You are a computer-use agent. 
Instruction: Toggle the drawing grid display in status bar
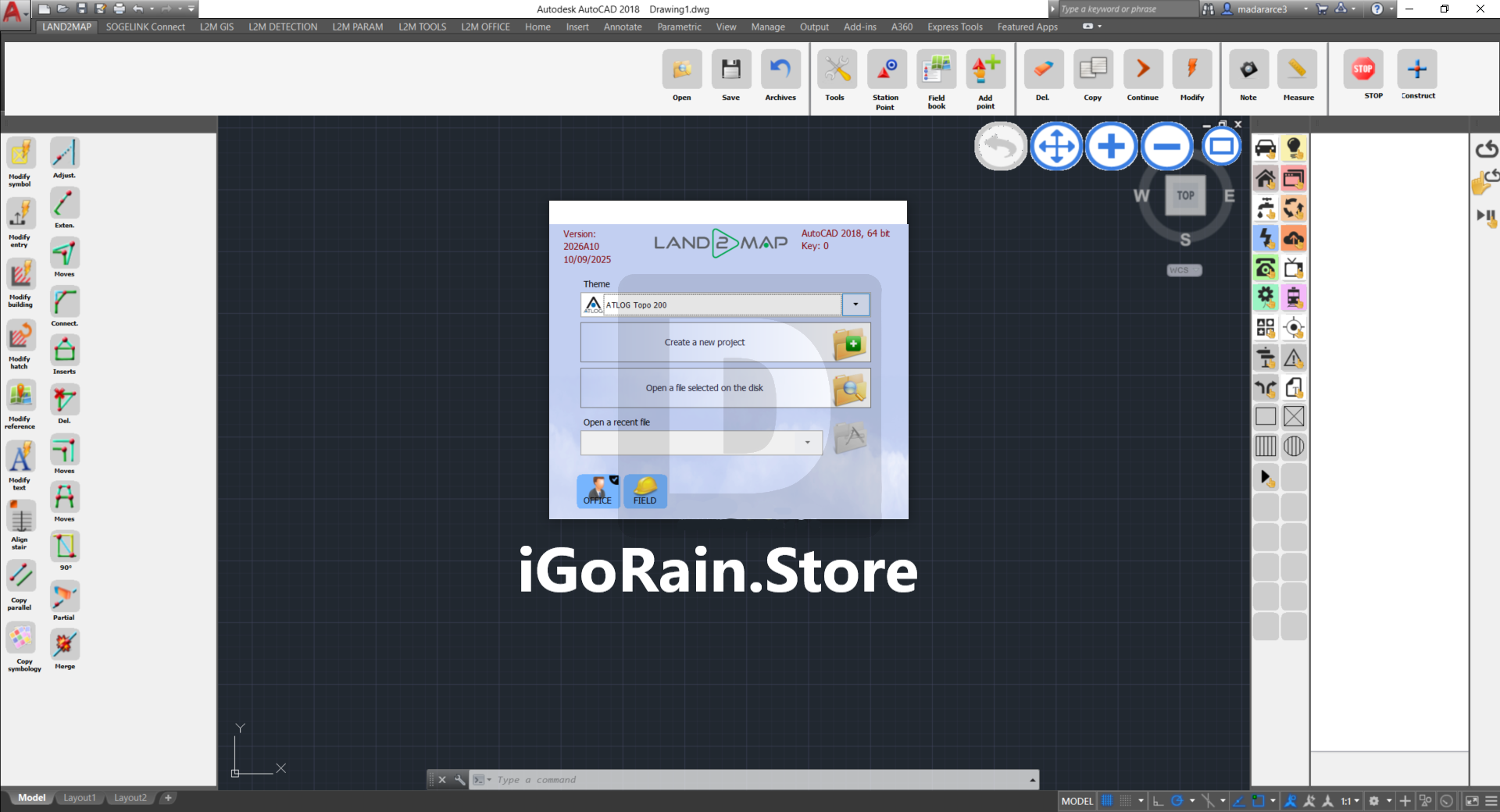tap(1107, 800)
